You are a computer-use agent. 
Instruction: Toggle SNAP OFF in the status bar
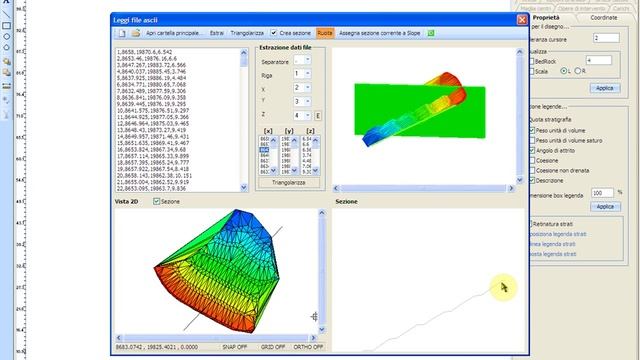click(x=235, y=347)
